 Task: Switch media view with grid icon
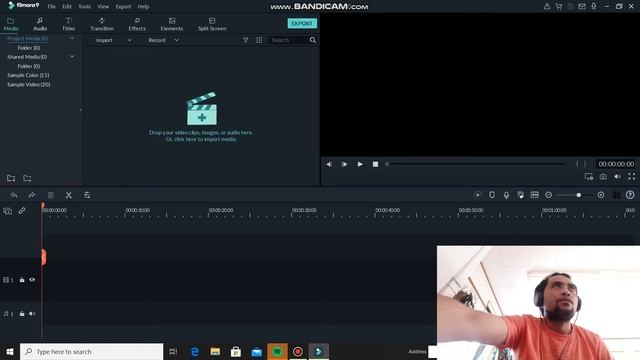point(259,40)
